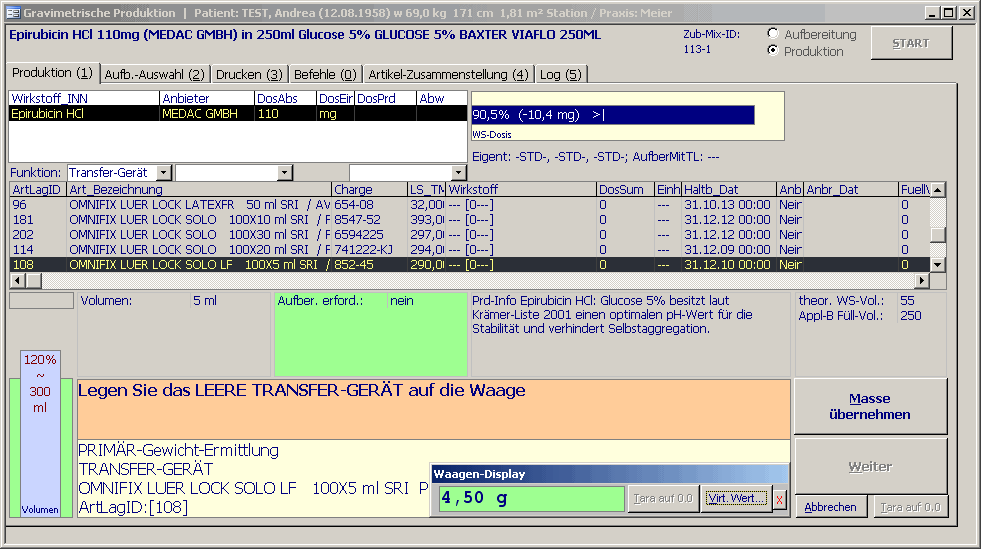Open the Aufb.-Auswahl (2) tab

coord(154,74)
